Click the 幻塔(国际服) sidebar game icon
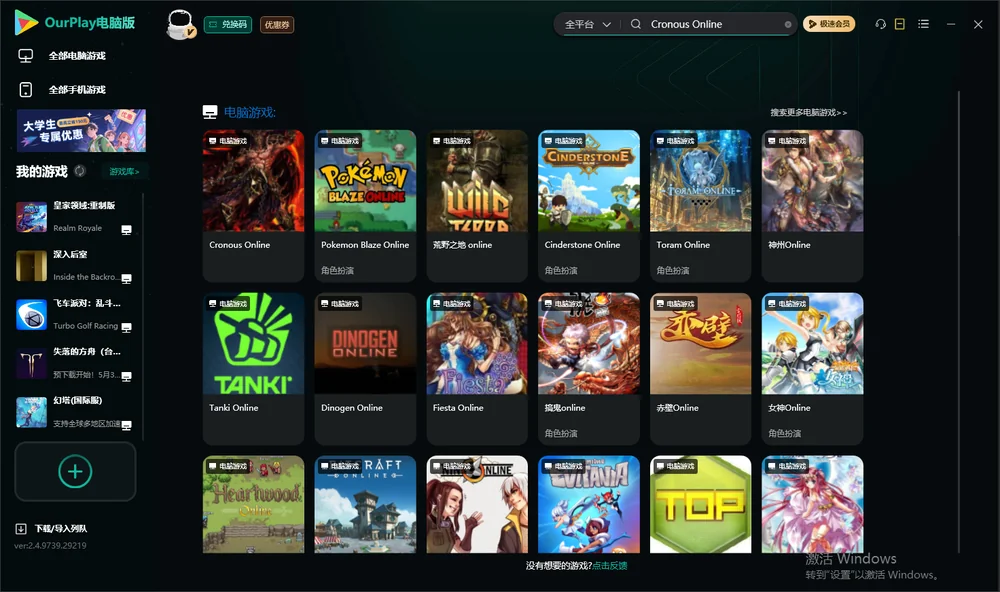 (31, 412)
